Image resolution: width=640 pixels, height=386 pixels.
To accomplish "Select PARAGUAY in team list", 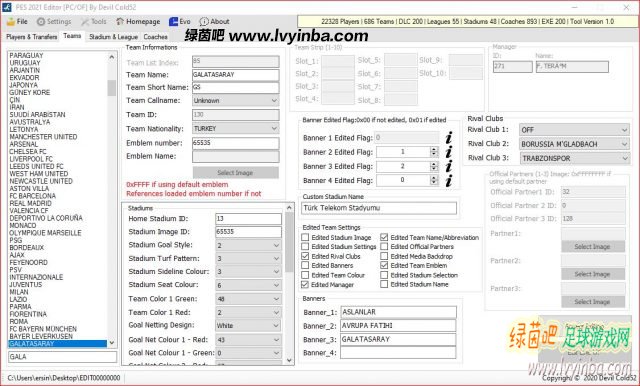I will 26,55.
